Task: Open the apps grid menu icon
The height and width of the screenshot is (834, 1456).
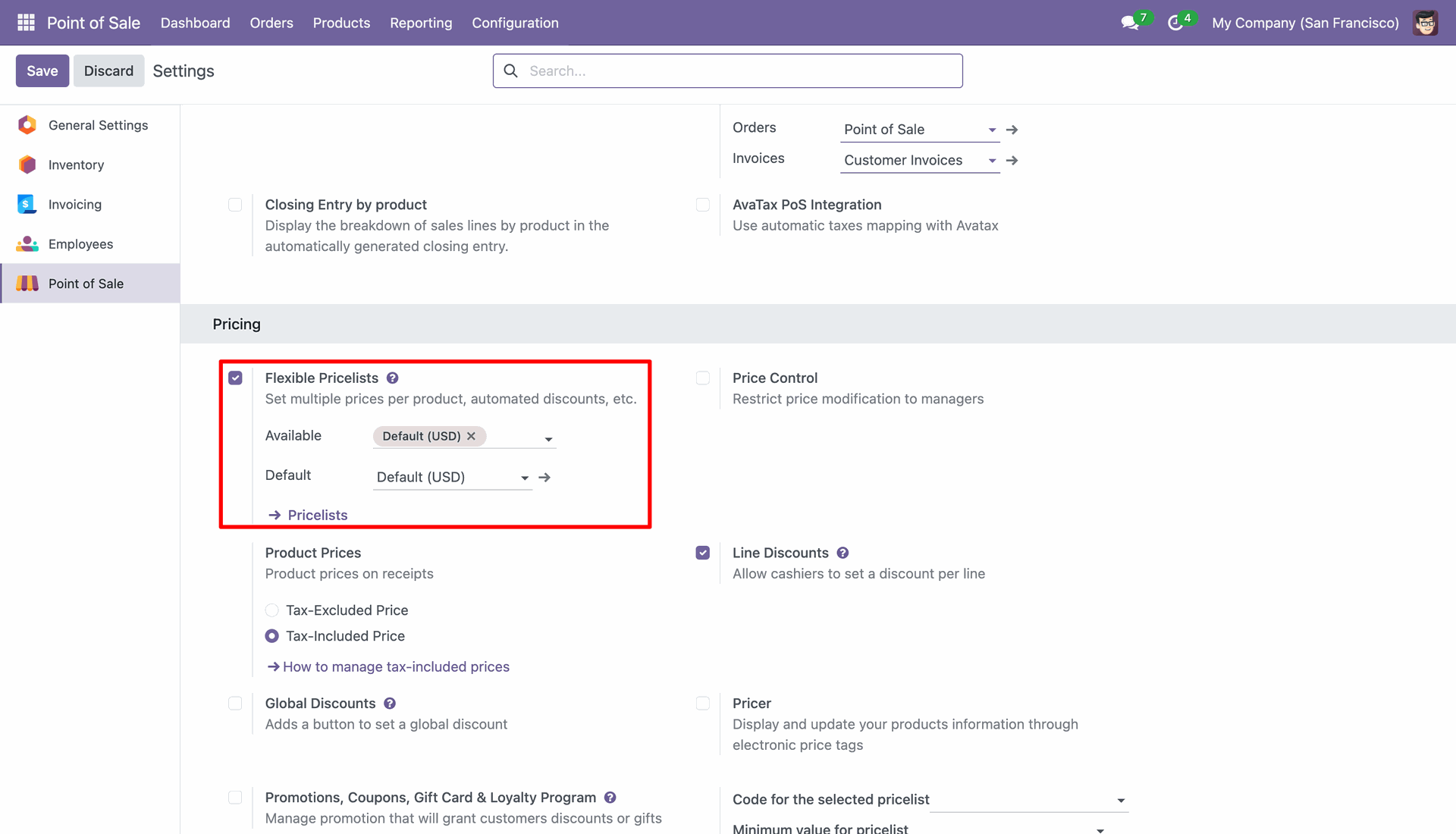Action: [x=26, y=23]
